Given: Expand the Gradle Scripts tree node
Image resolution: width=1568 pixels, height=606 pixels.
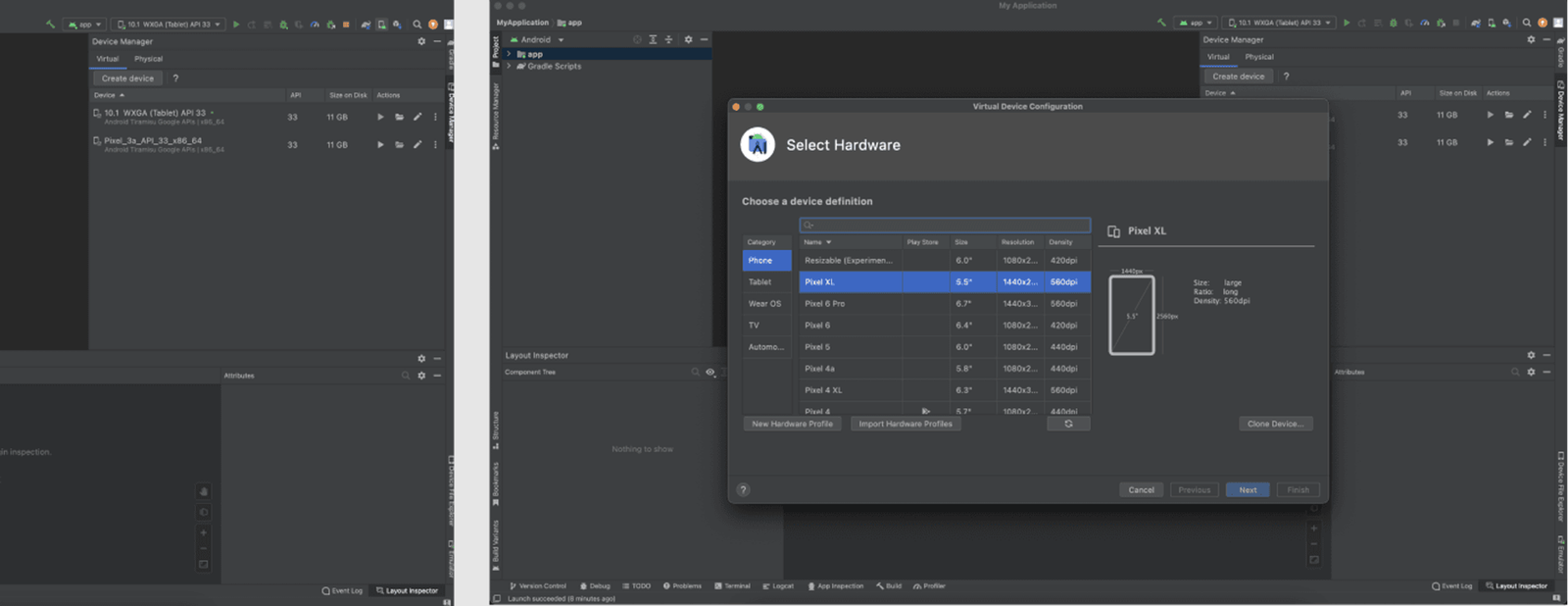Looking at the screenshot, I should click(x=509, y=66).
